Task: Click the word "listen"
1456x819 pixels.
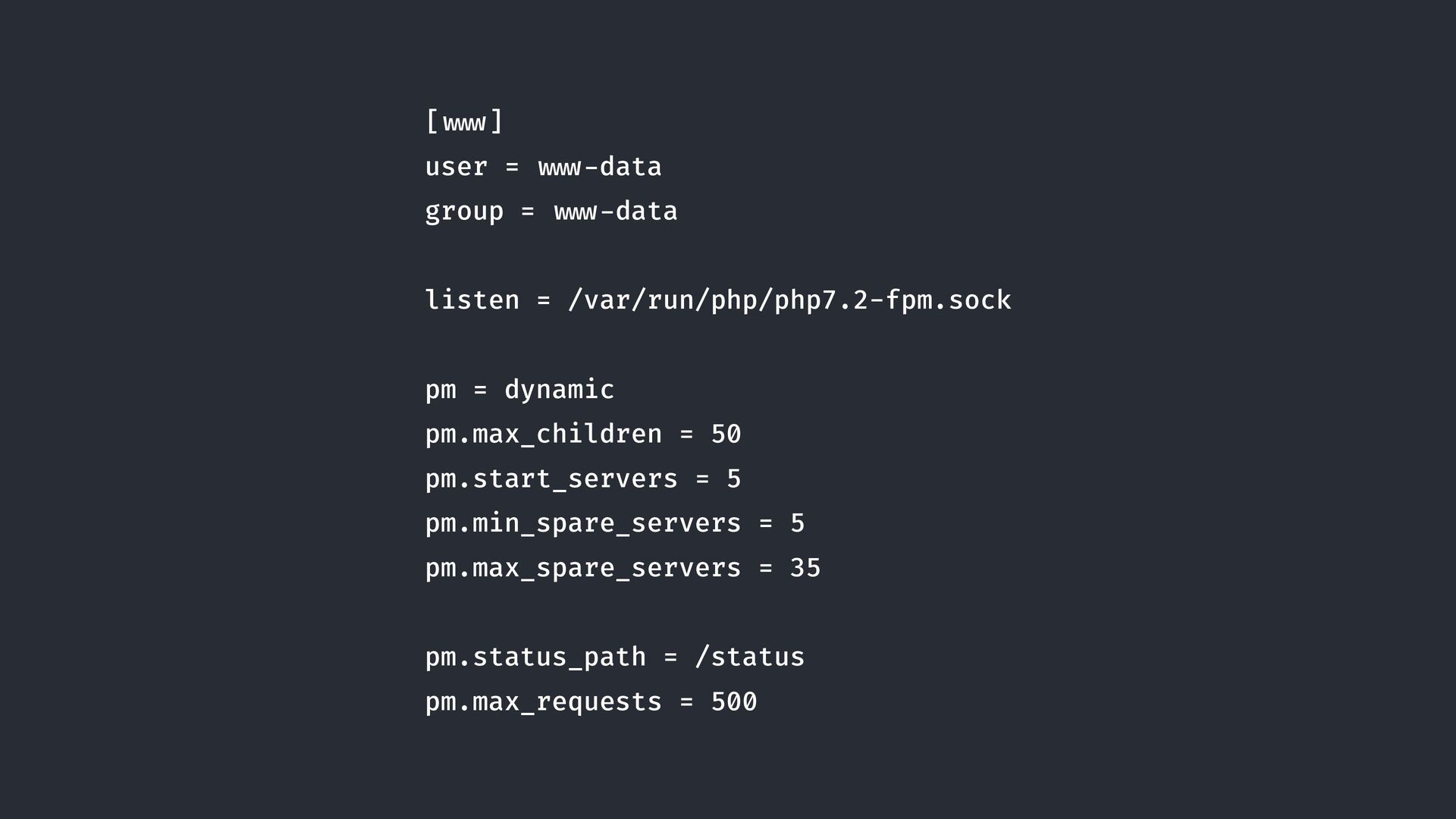Action: coord(472,300)
